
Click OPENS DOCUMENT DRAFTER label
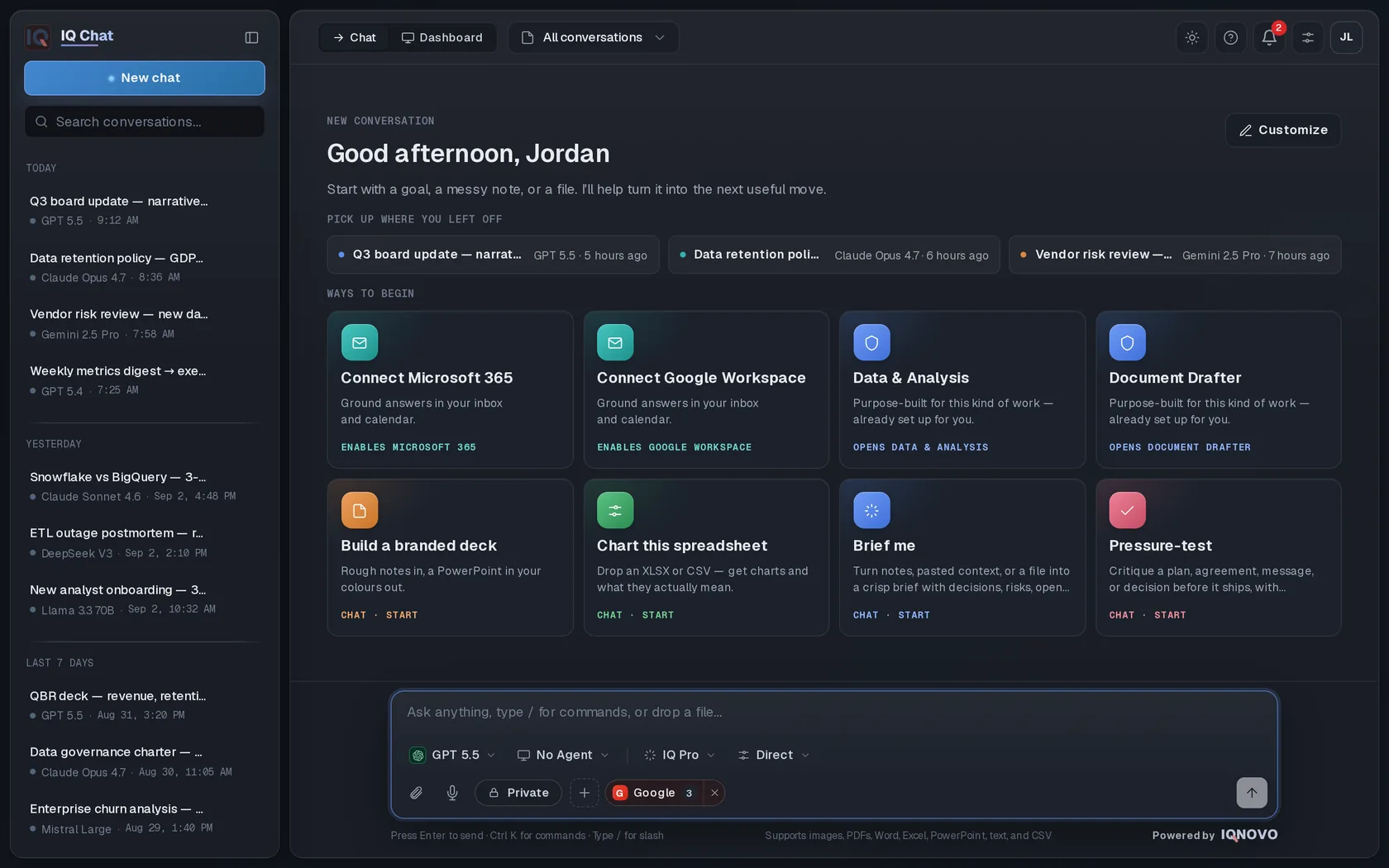1180,447
